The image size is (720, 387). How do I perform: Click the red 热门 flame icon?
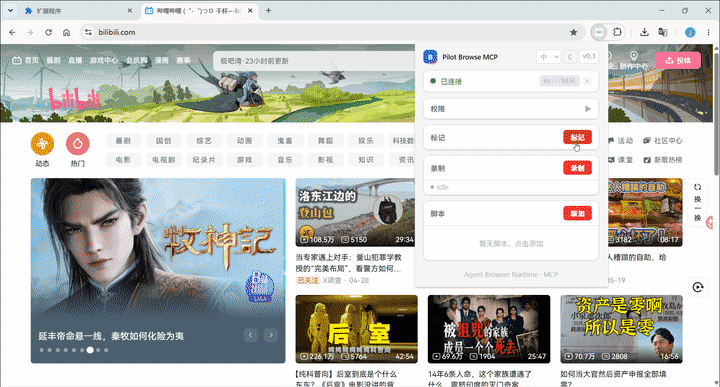[x=78, y=144]
